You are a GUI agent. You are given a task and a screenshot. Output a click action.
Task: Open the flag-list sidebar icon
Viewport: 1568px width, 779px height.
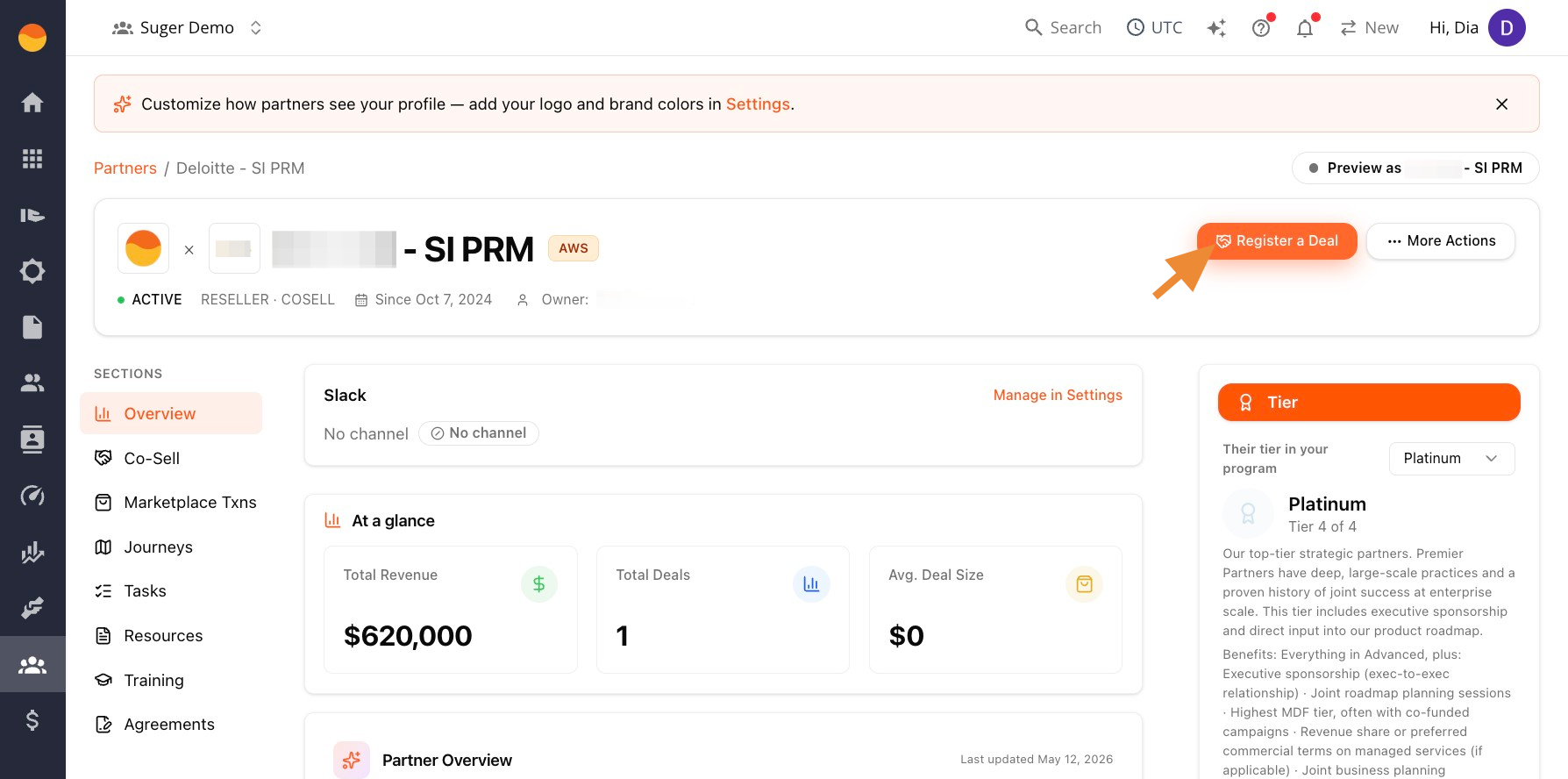click(32, 215)
